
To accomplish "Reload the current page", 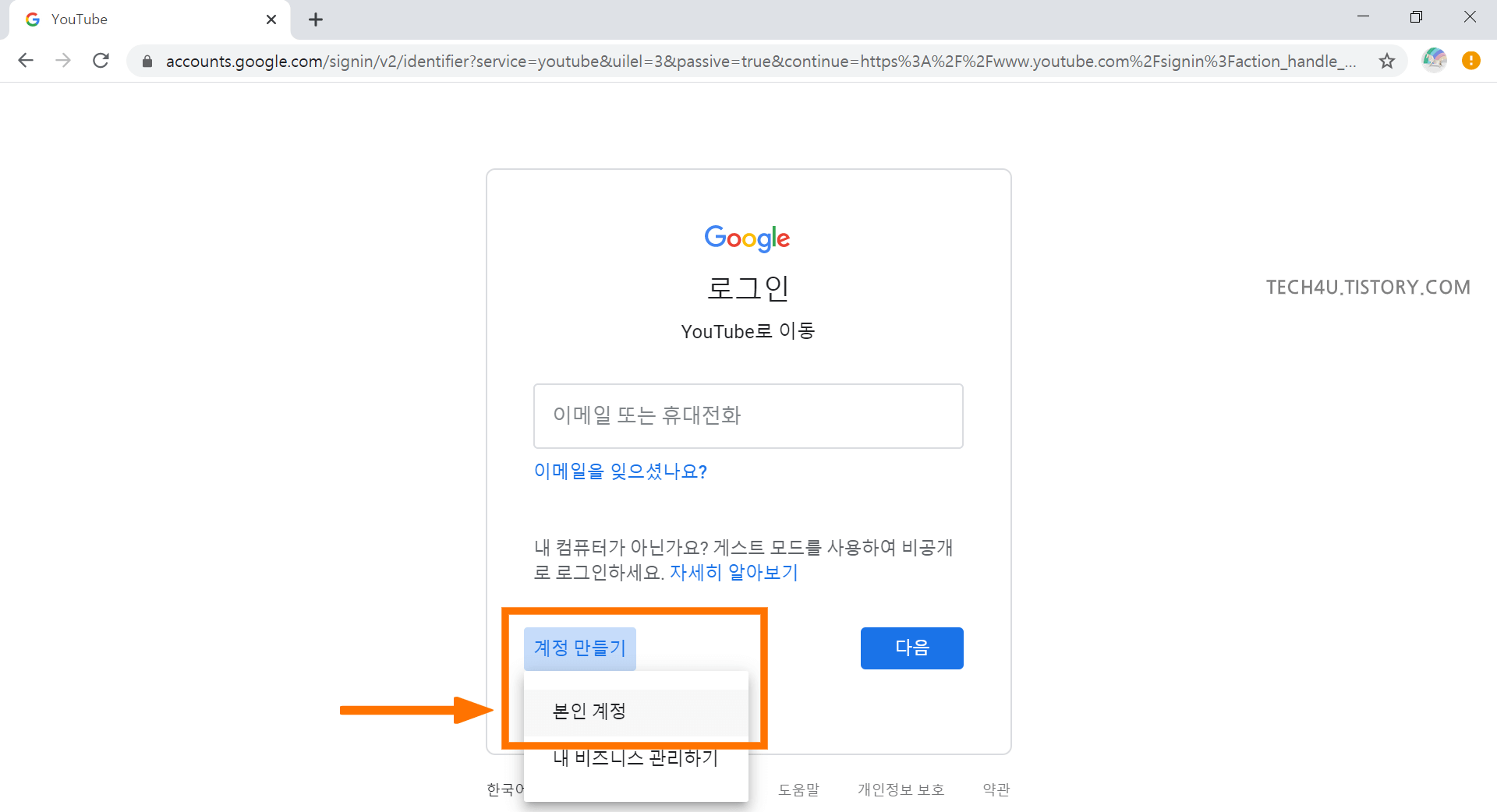I will [x=101, y=61].
